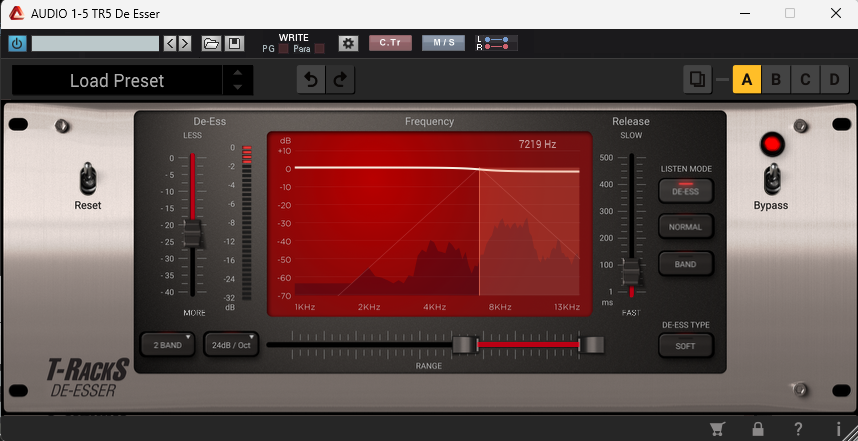Open info with the i icon
858x441 pixels.
tap(838, 429)
